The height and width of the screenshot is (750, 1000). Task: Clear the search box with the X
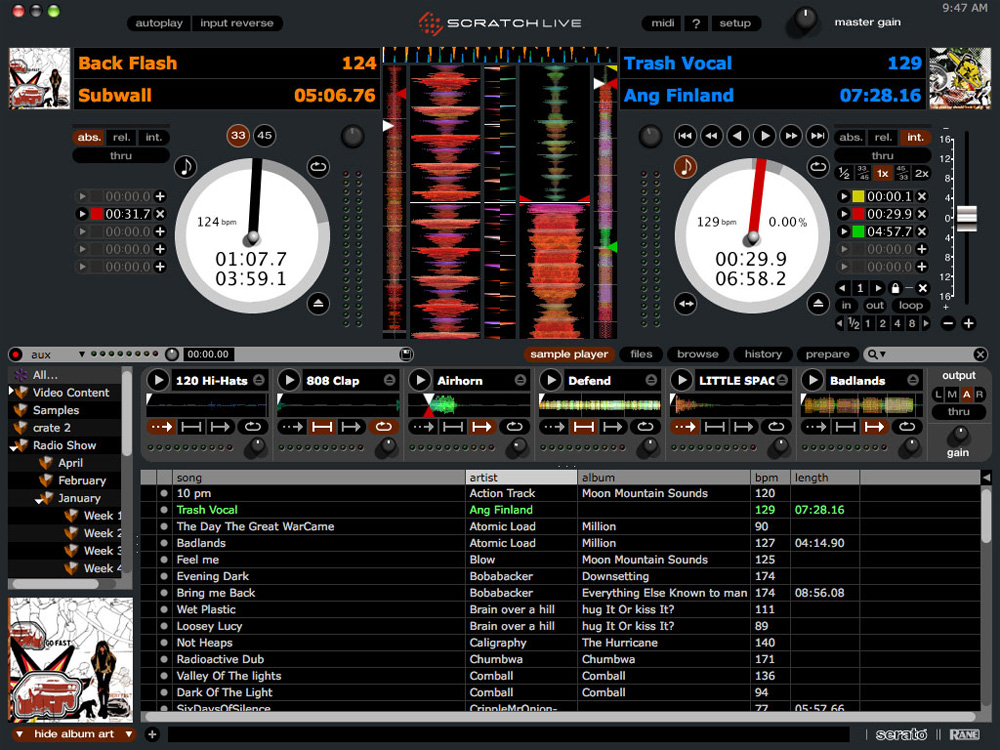(980, 355)
